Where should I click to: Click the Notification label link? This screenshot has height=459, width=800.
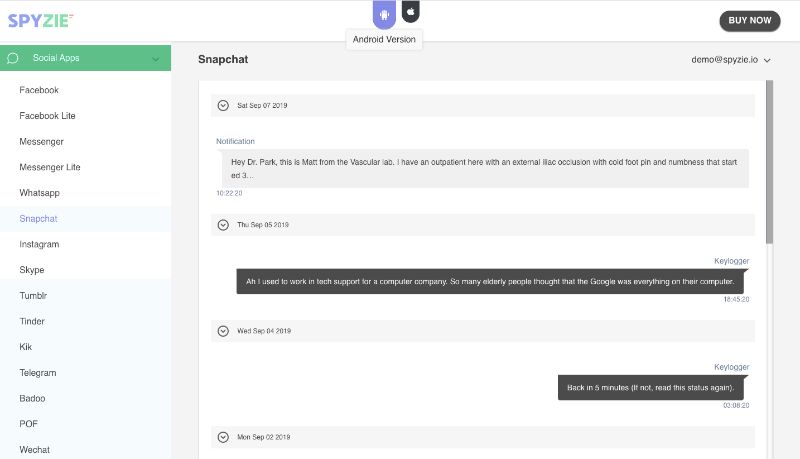click(235, 141)
